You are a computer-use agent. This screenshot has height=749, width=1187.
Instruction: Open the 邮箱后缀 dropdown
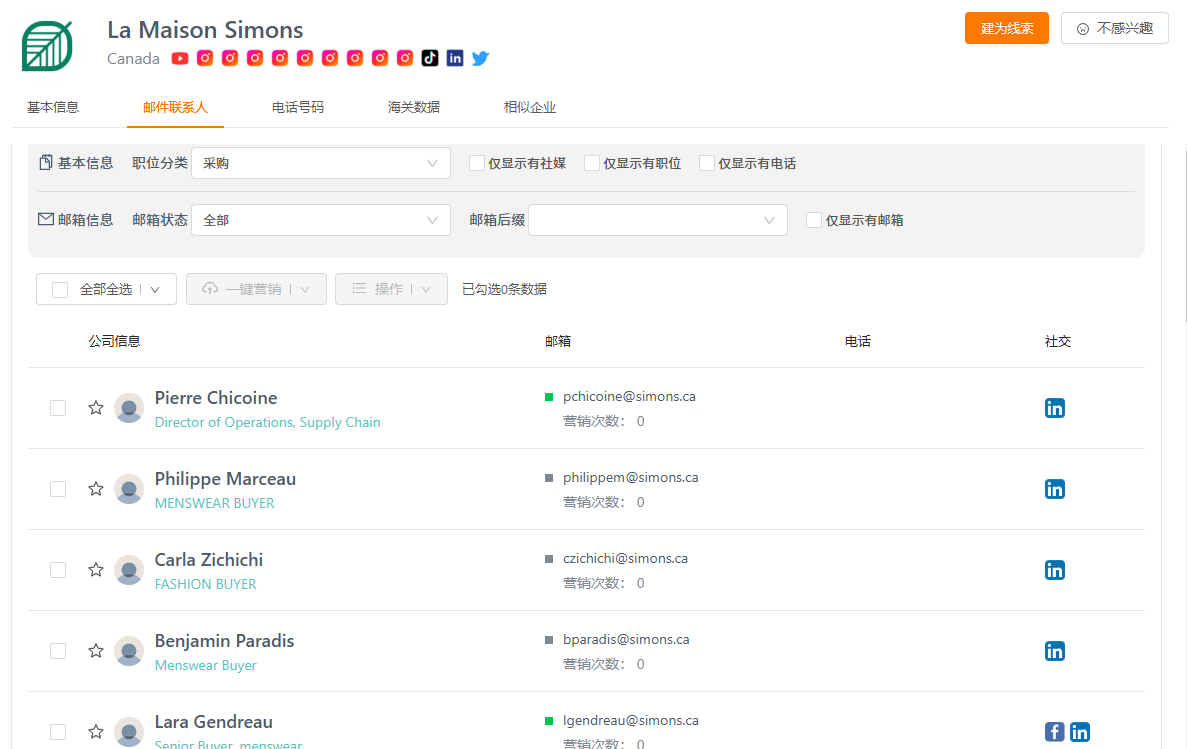[x=658, y=220]
